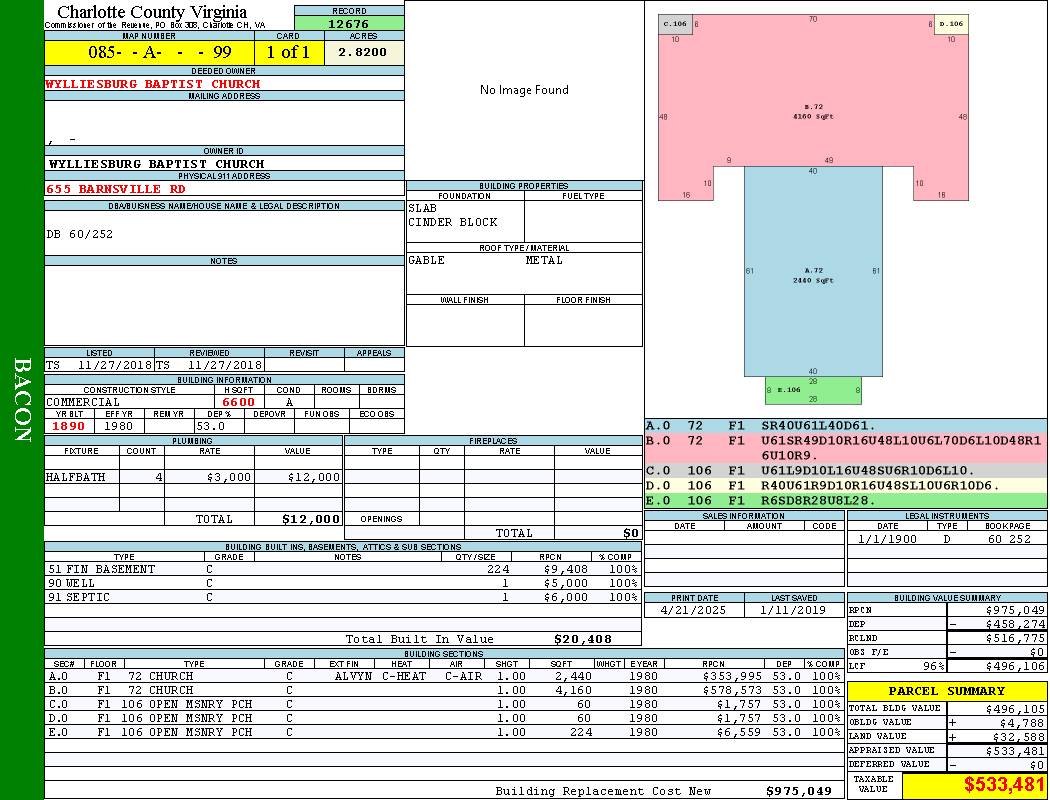Click the gray C.106 porch box
This screenshot has width=1050, height=800.
click(675, 24)
